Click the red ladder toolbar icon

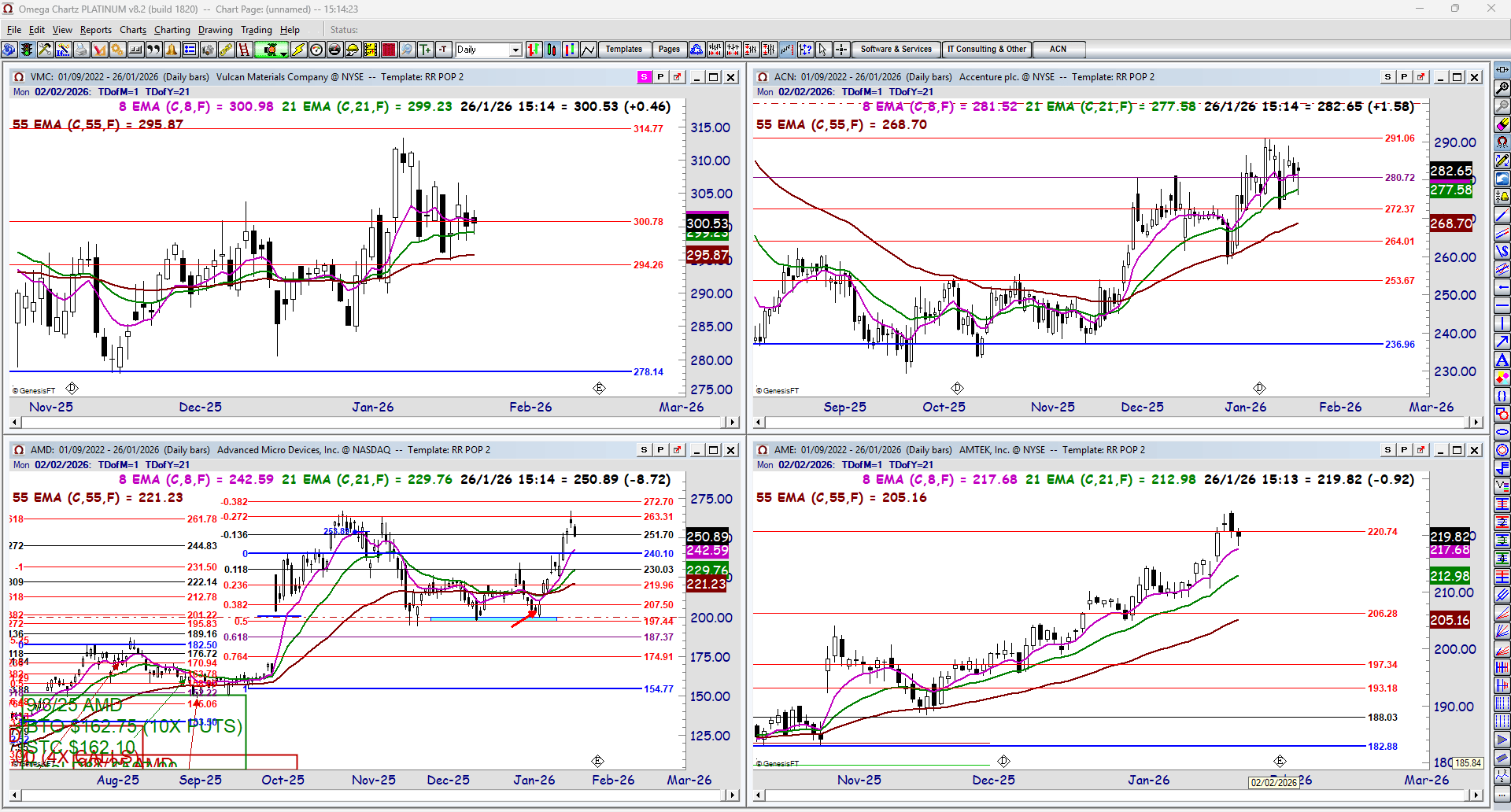tap(244, 50)
